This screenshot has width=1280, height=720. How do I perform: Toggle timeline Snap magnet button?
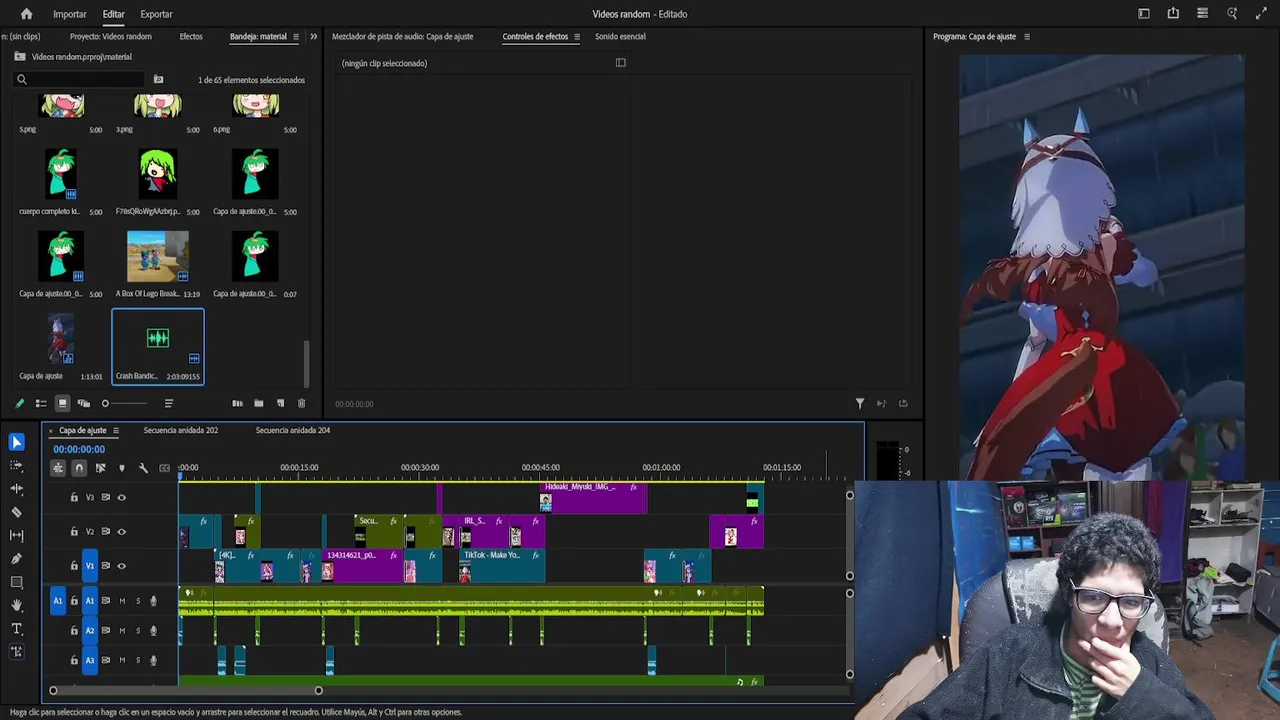pyautogui.click(x=79, y=468)
